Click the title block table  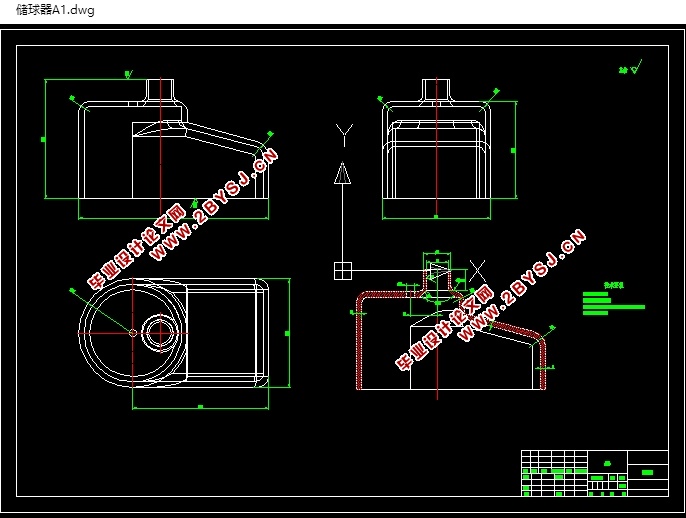click(595, 473)
